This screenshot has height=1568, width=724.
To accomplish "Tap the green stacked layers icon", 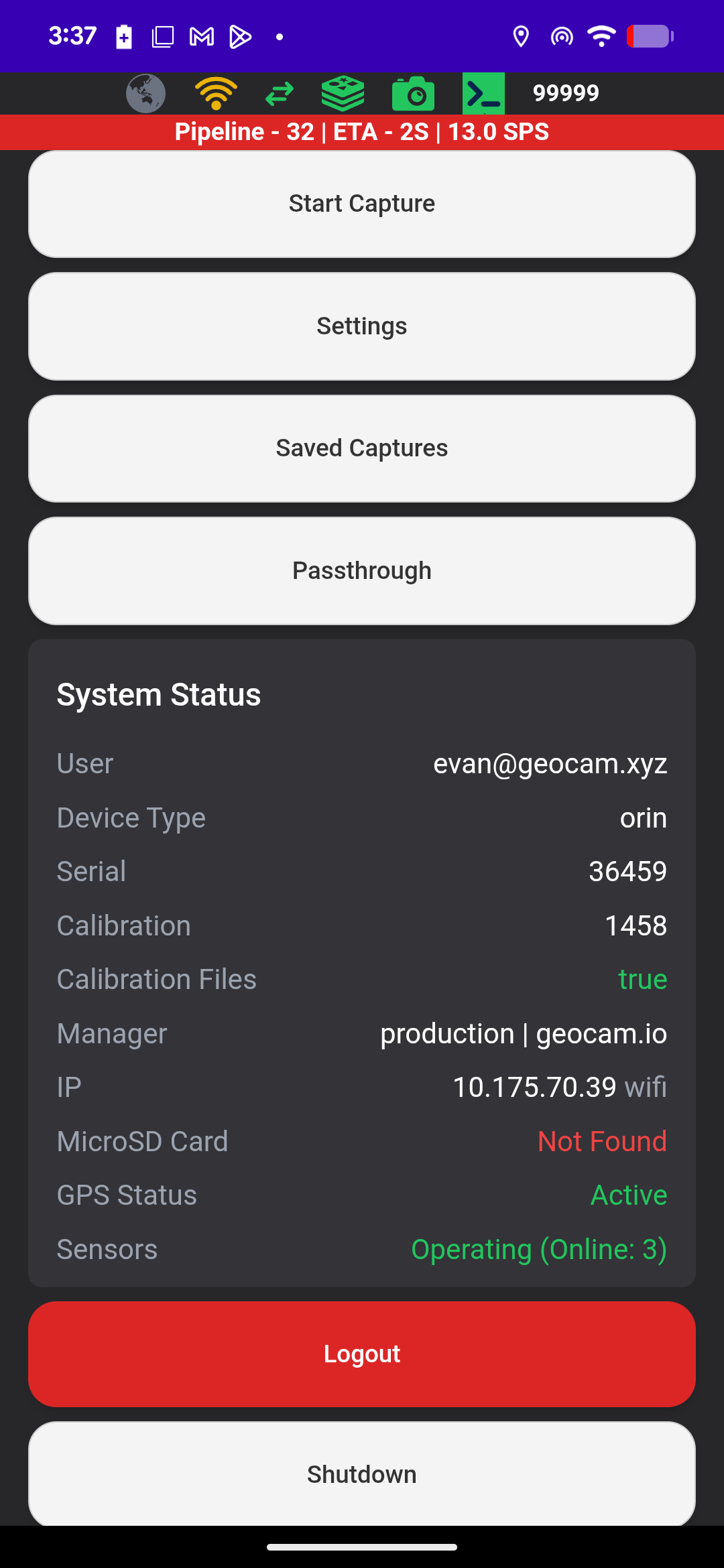I will [x=343, y=93].
